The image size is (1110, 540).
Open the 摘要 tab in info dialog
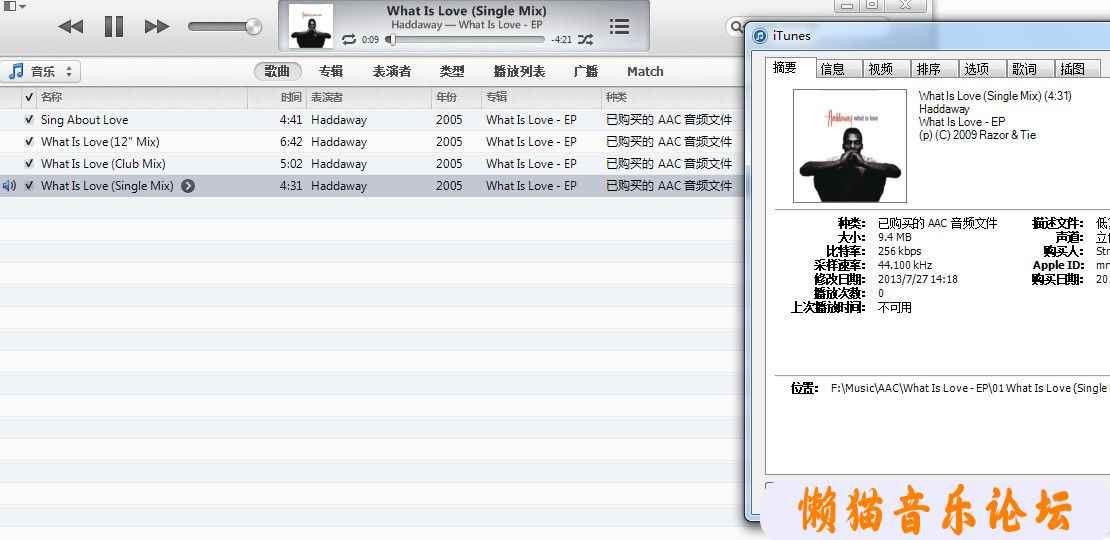coord(791,68)
